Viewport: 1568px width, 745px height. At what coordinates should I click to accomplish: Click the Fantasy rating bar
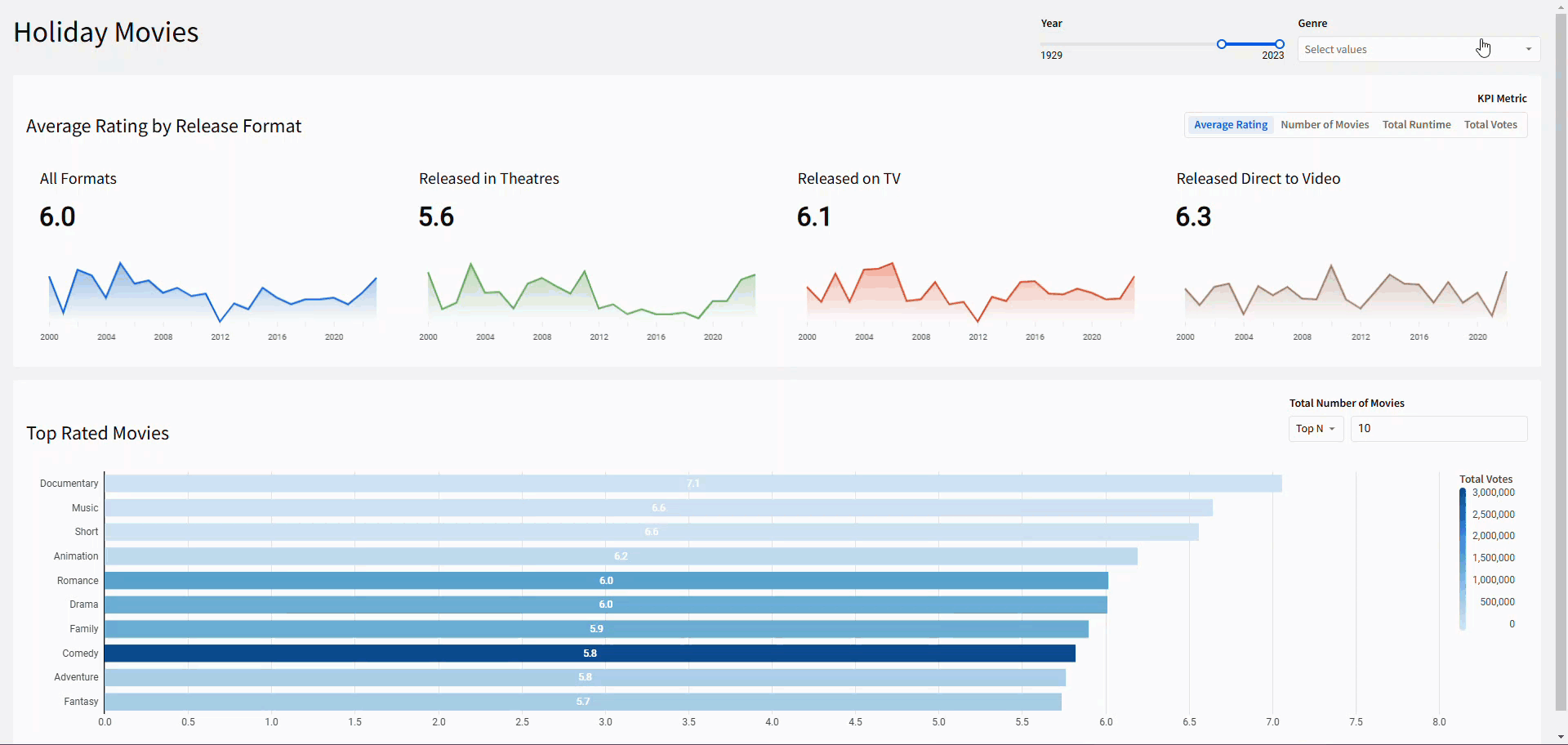(x=582, y=702)
